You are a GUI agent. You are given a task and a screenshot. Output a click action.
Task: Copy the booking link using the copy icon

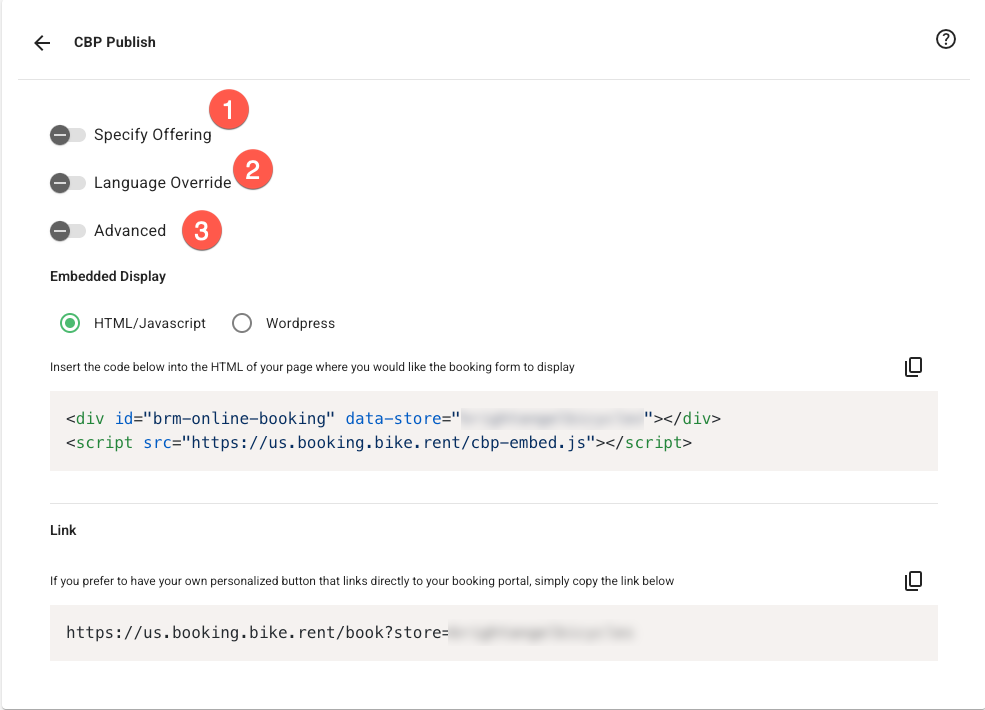pyautogui.click(x=913, y=581)
